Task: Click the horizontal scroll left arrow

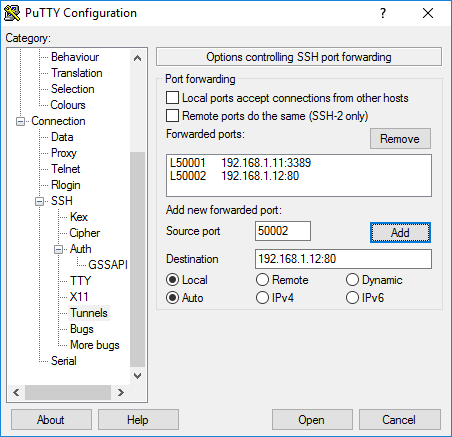Action: (x=16, y=392)
